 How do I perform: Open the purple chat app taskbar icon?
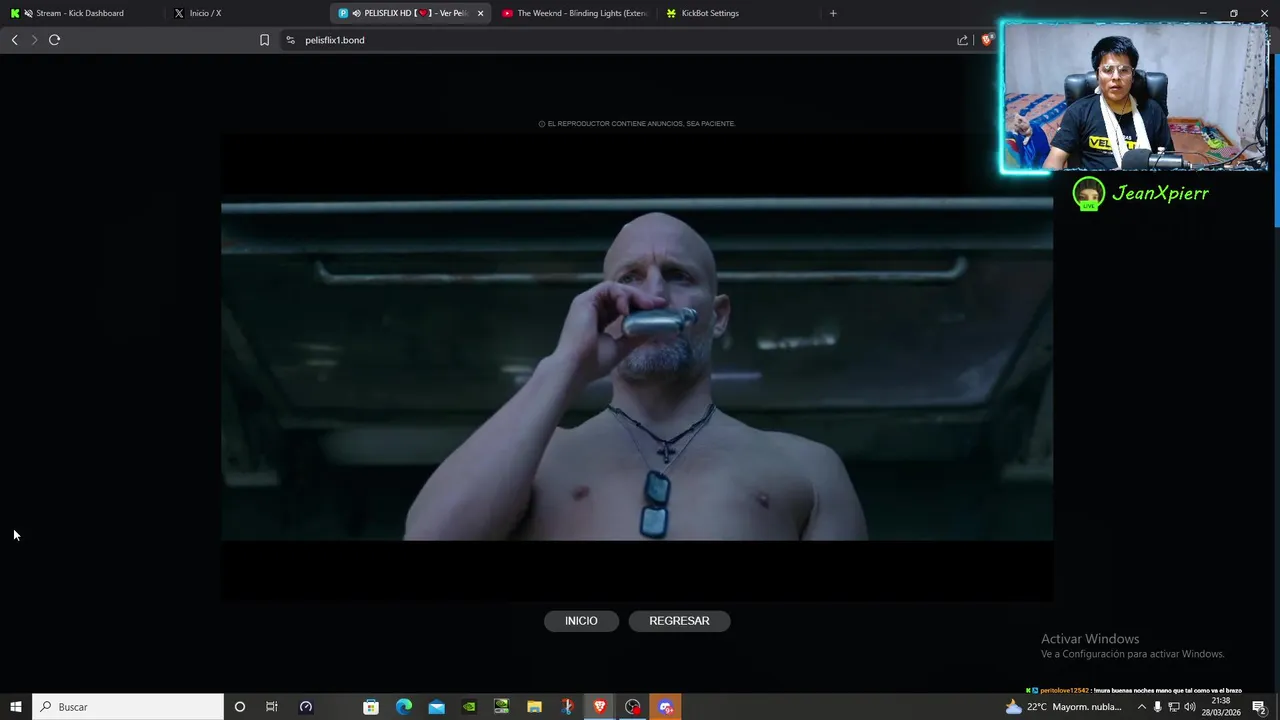pos(665,707)
